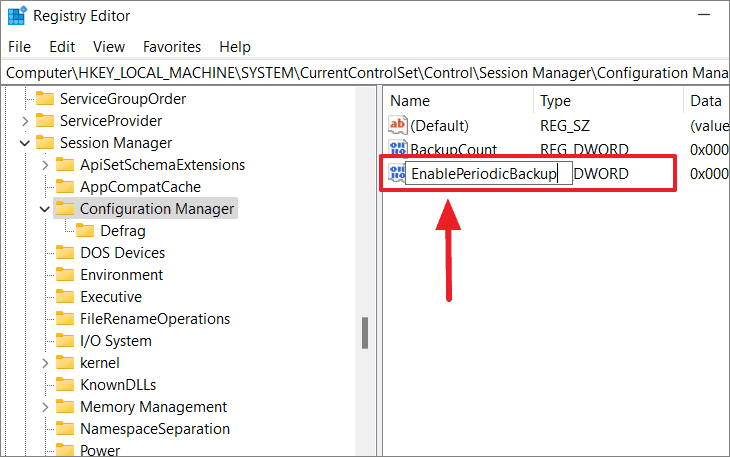Open the File menu
Screen dimensions: 730x457
click(x=20, y=47)
